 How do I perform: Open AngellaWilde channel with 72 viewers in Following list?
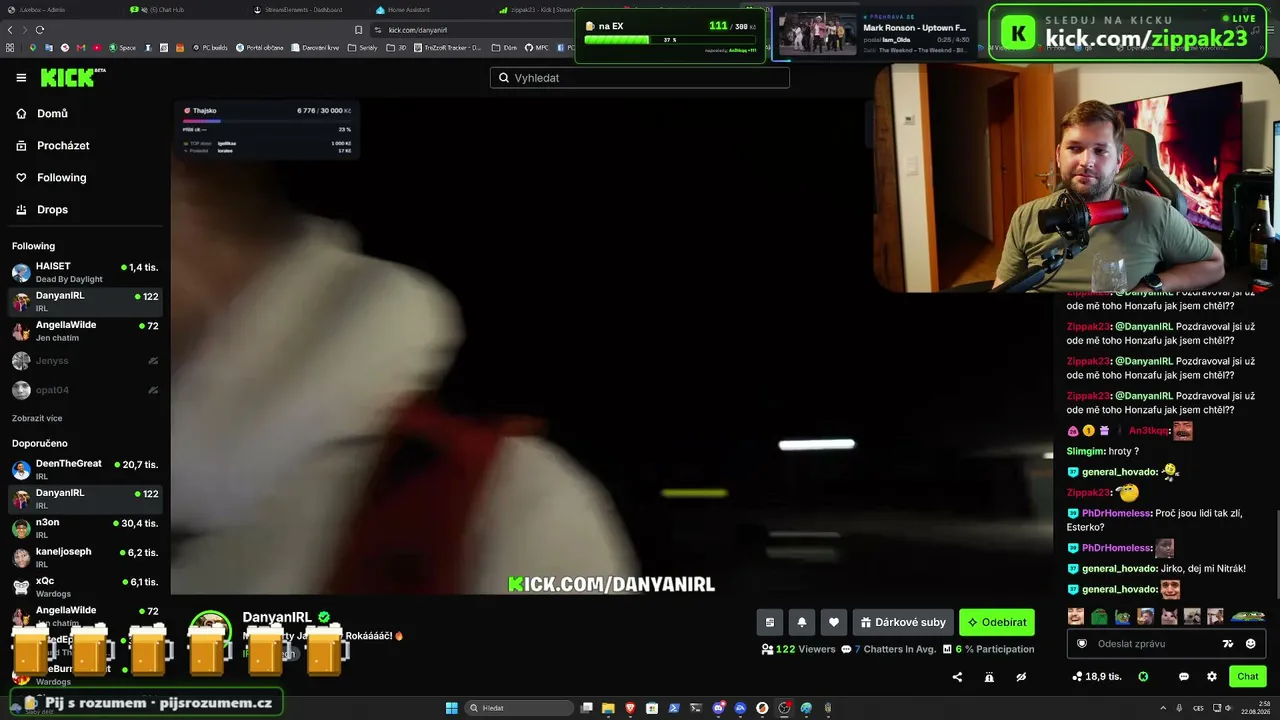point(85,331)
